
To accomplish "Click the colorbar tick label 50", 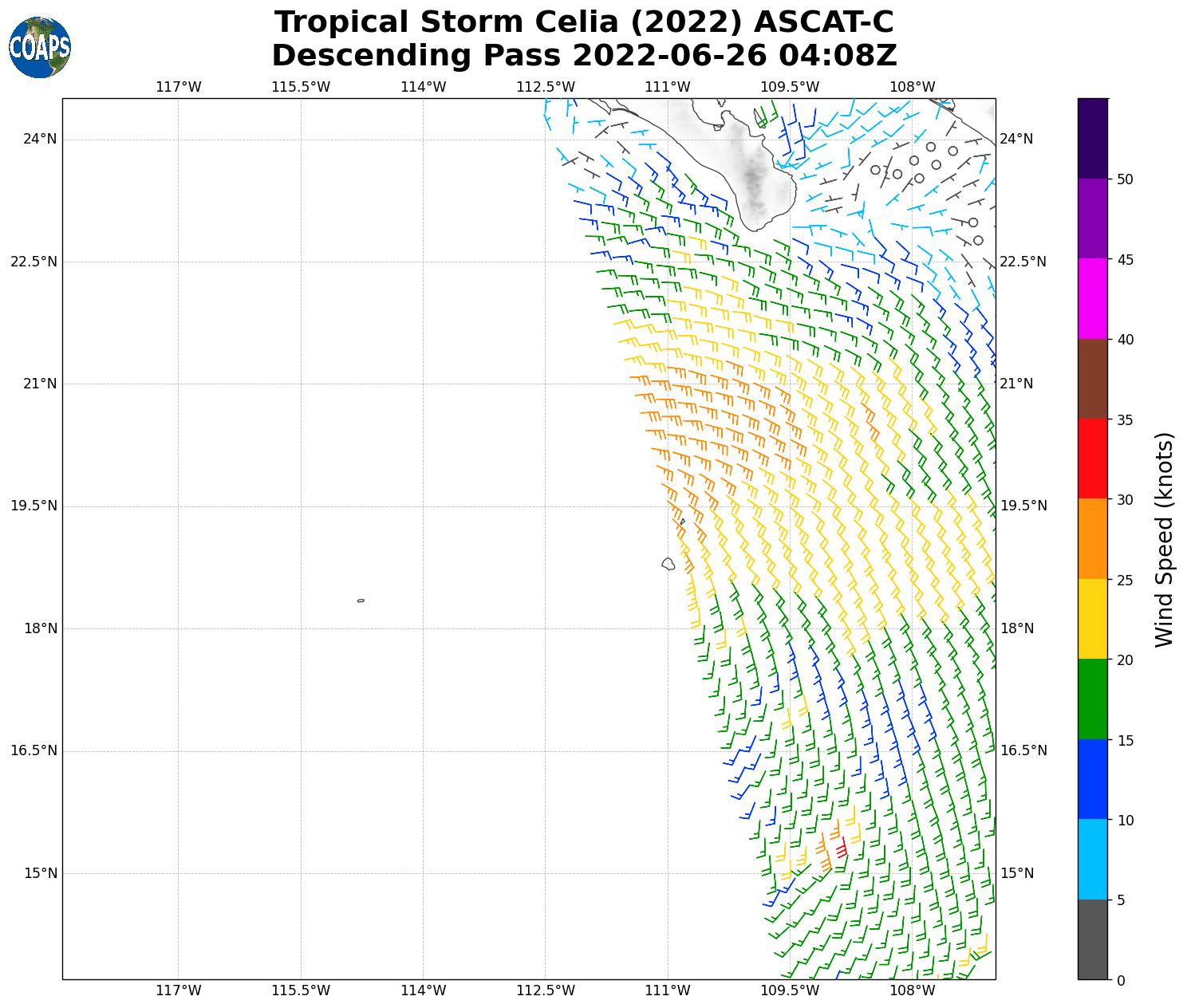I will 1125,179.
